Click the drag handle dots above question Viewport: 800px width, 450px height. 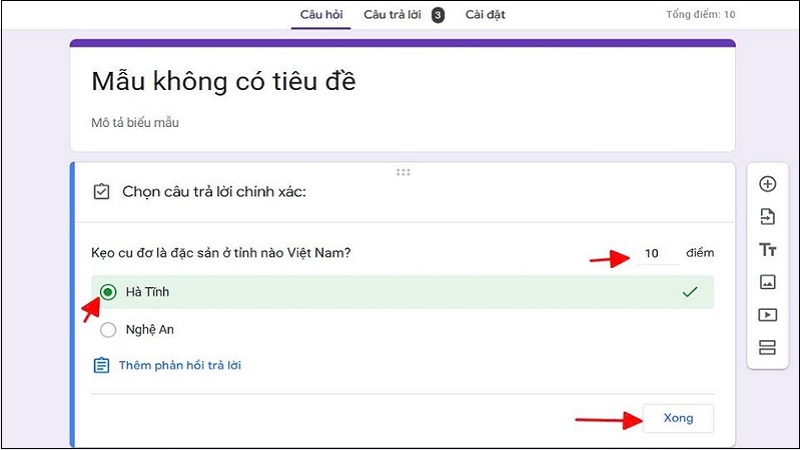pyautogui.click(x=403, y=172)
